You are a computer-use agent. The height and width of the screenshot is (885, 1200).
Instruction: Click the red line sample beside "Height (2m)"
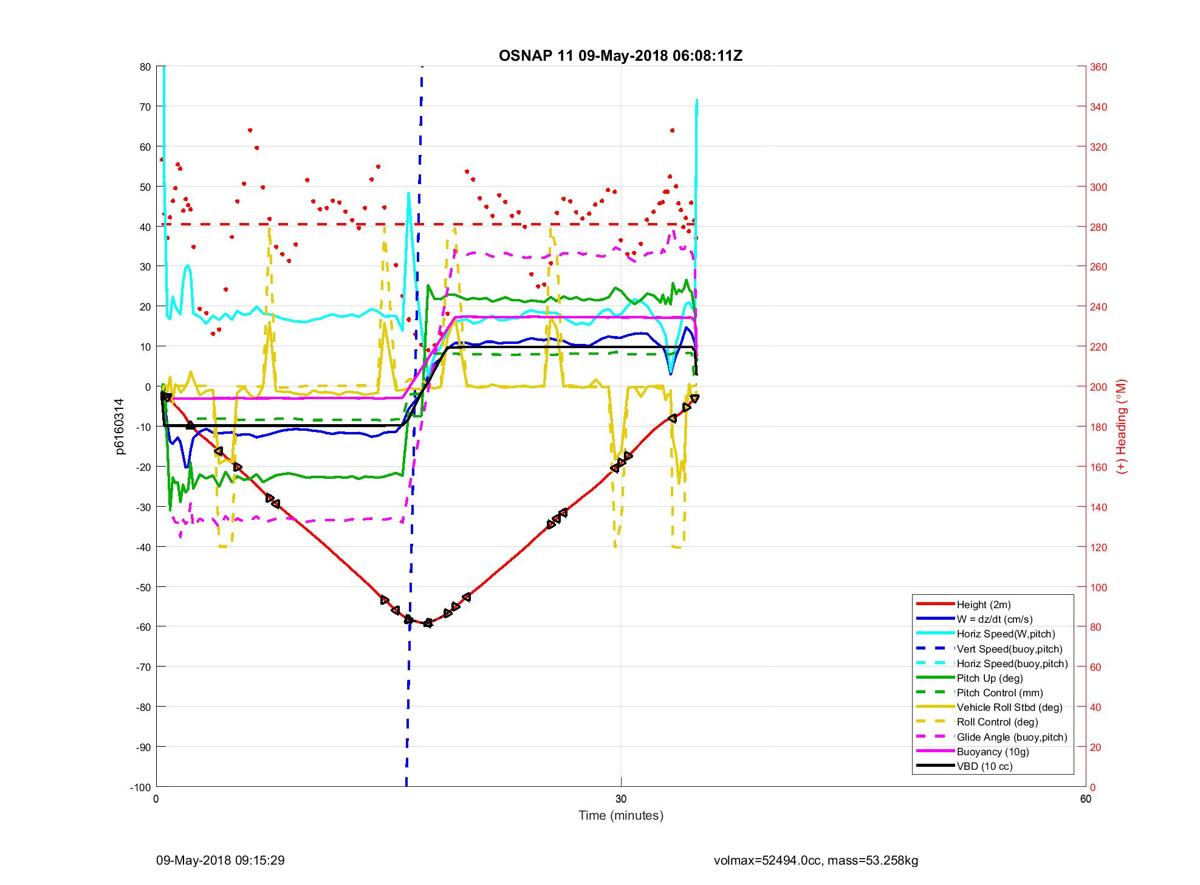pos(934,605)
